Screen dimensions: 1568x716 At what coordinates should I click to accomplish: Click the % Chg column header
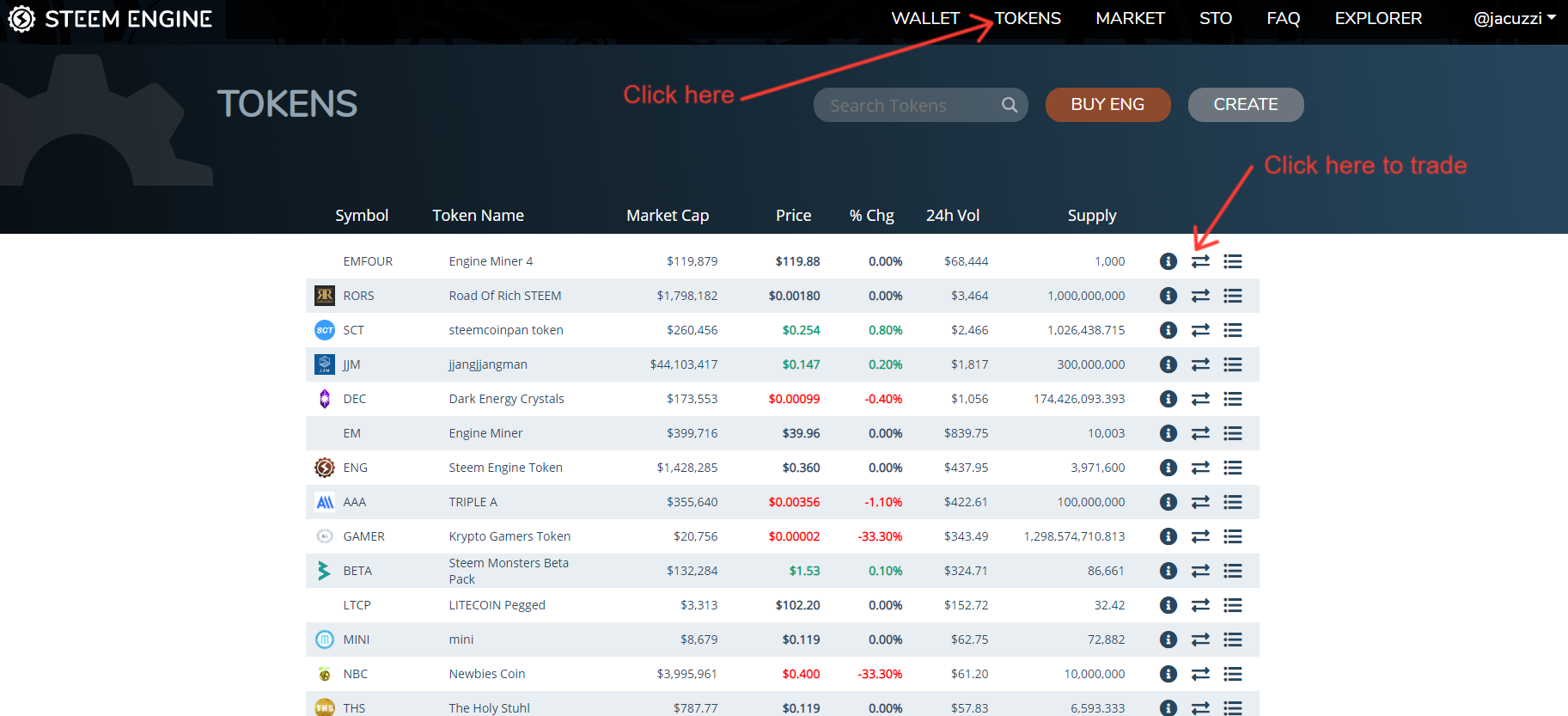[x=872, y=216]
